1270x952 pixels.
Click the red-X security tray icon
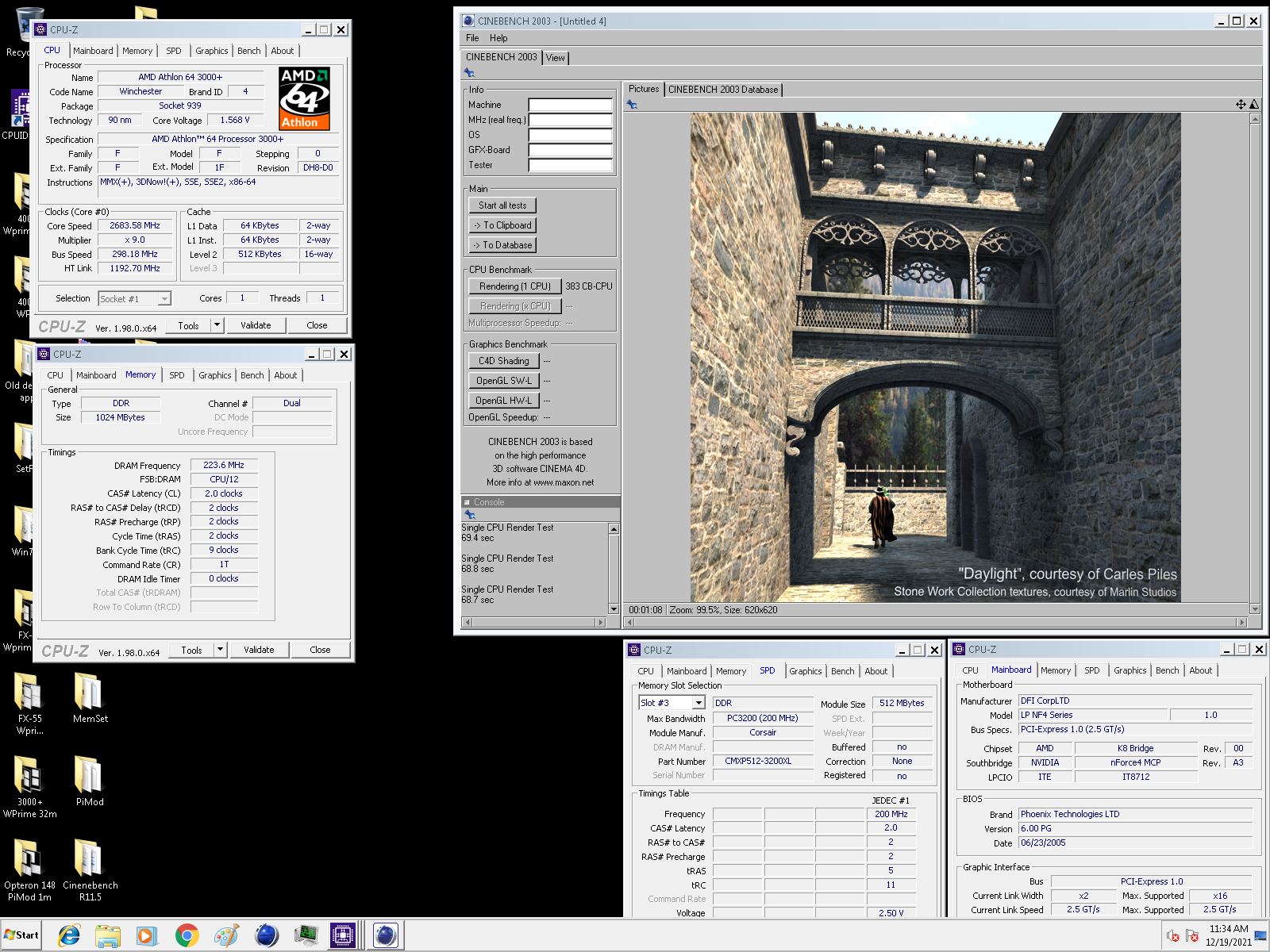coord(1192,936)
